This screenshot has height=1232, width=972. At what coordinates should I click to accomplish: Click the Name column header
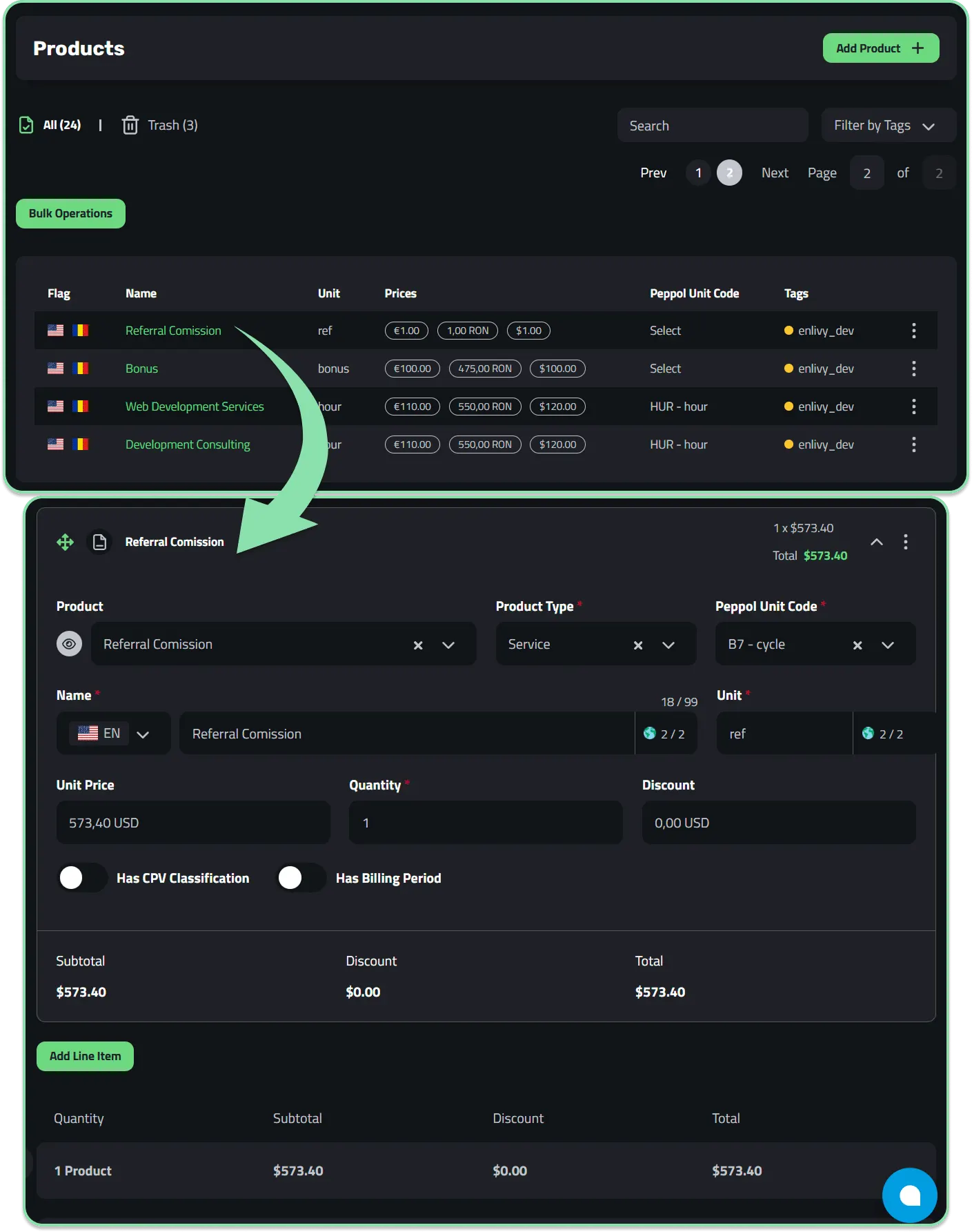[141, 293]
